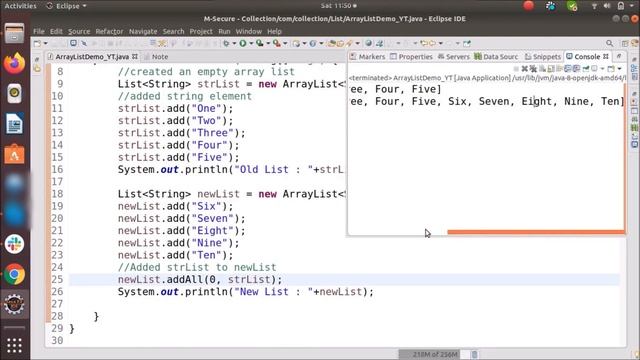
Task: Click the External Tools run icon
Action: point(276,43)
